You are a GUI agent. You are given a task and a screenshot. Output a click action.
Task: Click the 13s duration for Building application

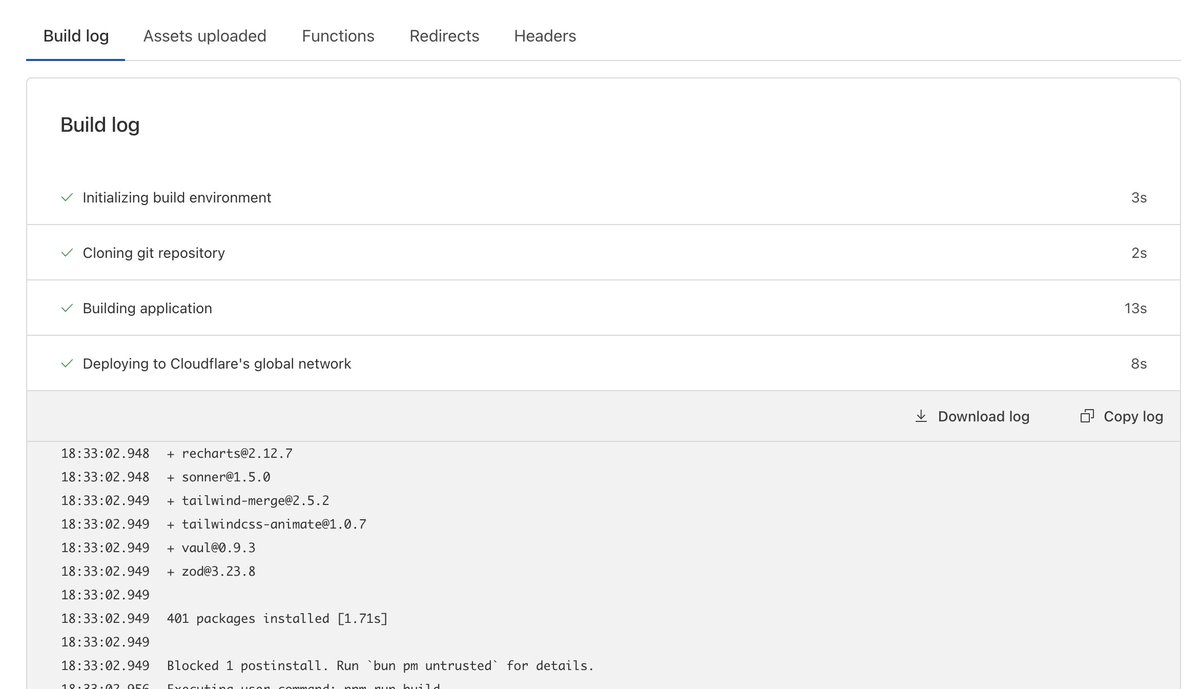[1135, 308]
